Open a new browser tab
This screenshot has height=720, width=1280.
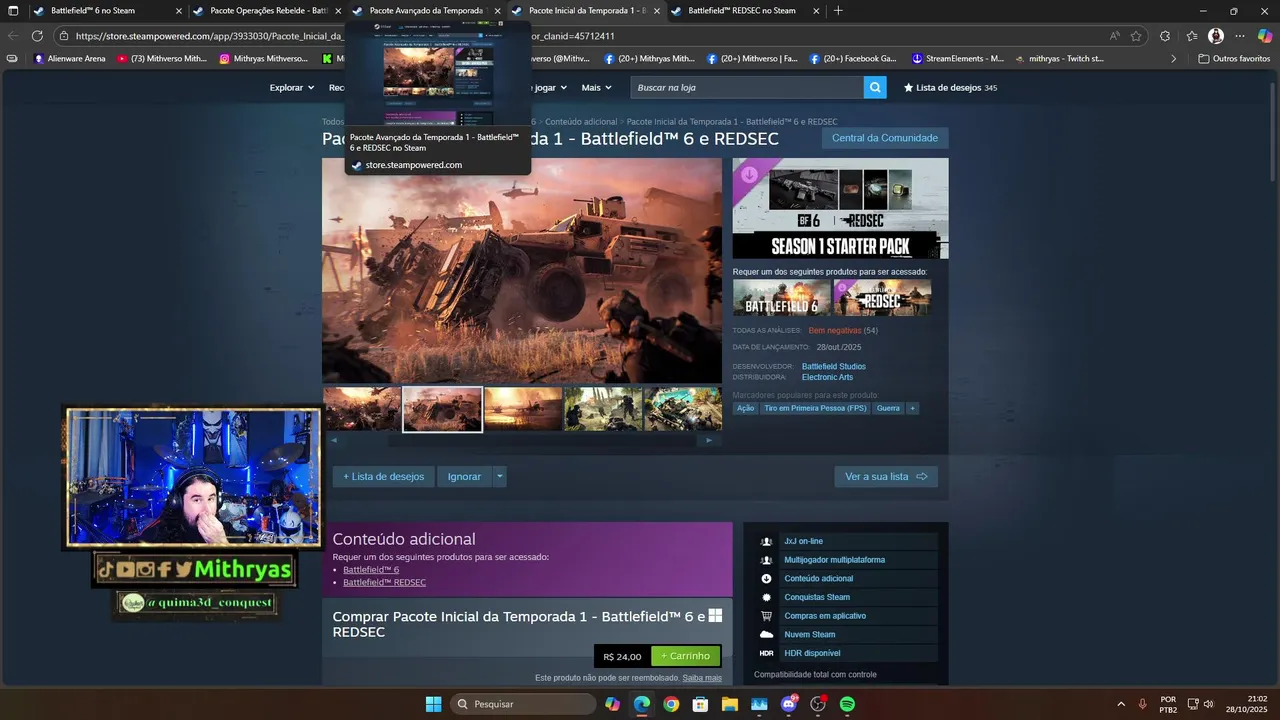(x=838, y=11)
